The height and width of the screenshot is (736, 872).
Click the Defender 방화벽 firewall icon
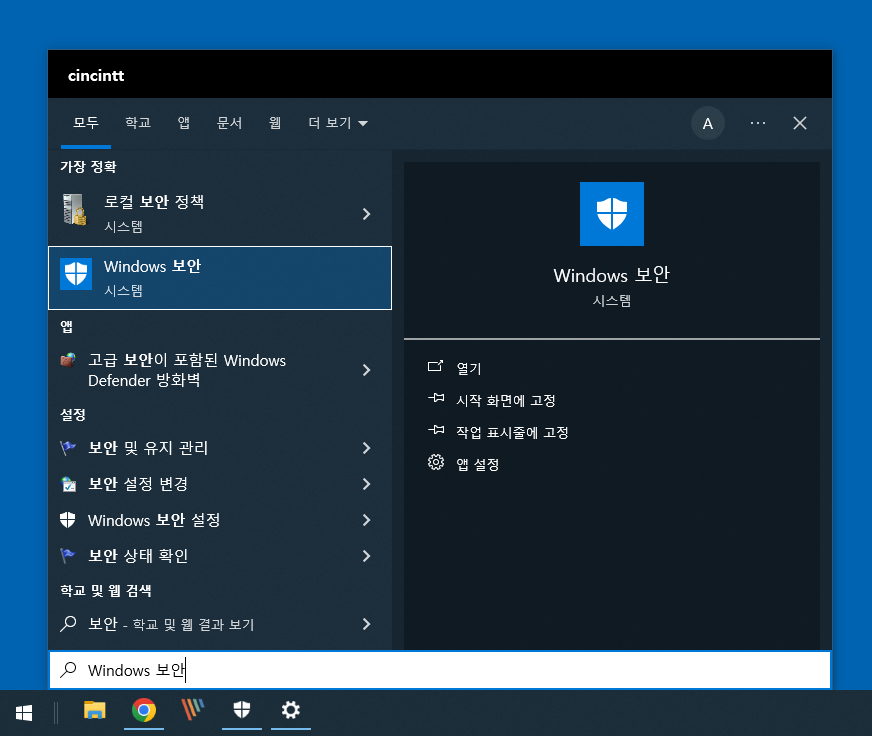68,360
